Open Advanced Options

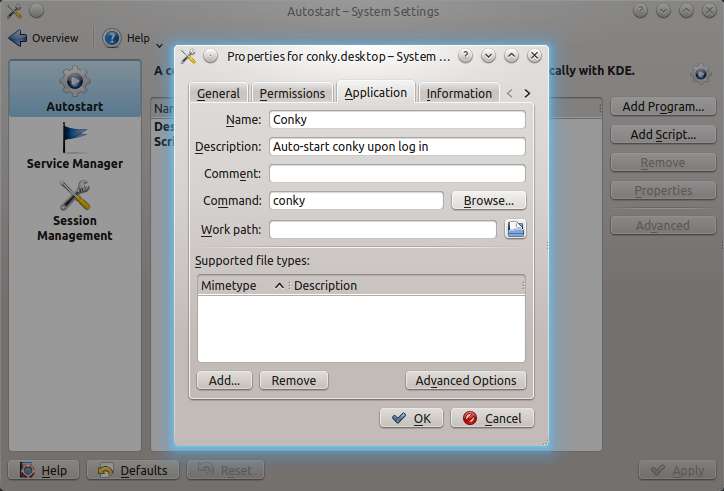[x=465, y=380]
